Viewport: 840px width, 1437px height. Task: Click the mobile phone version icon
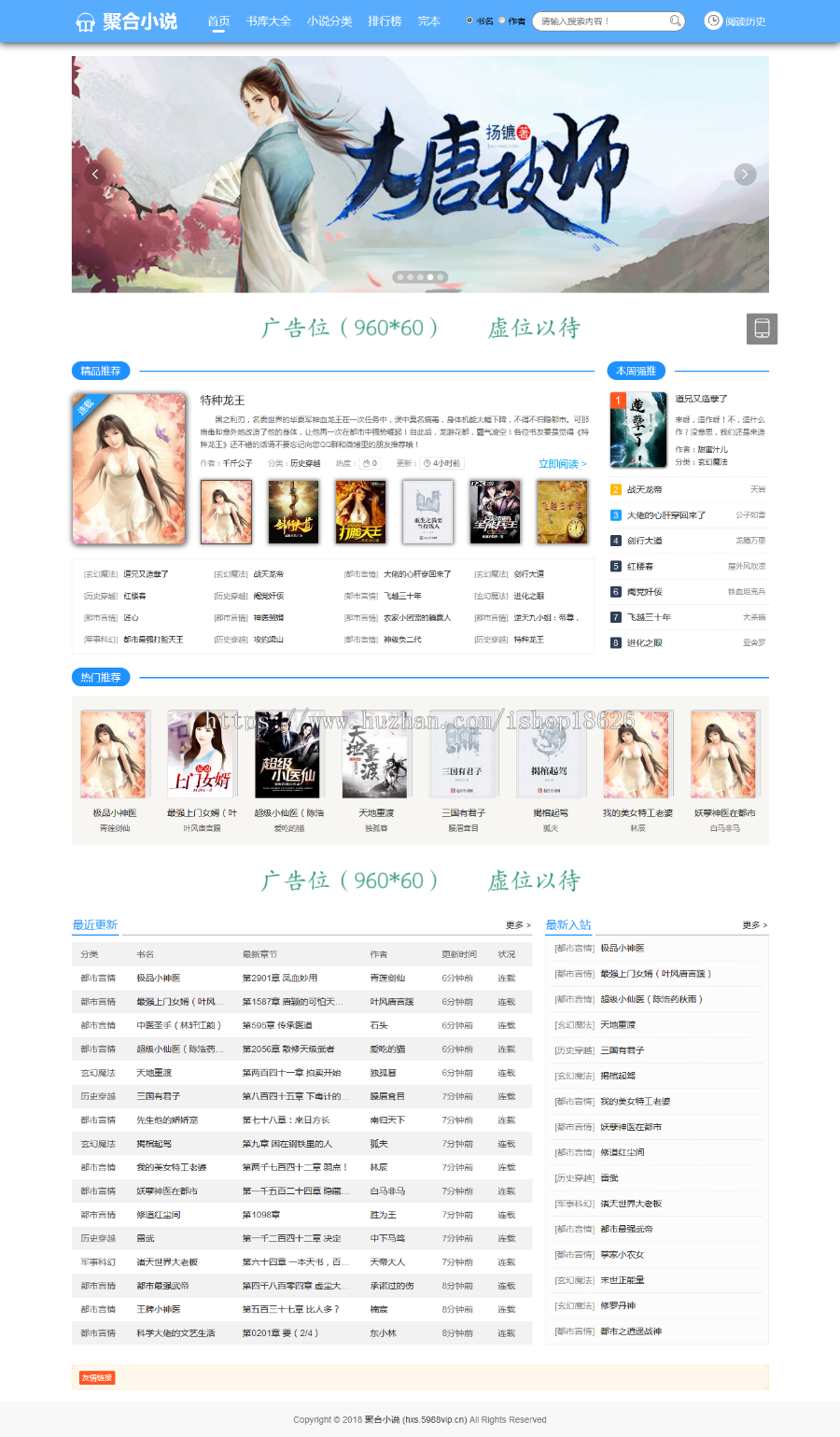[762, 329]
